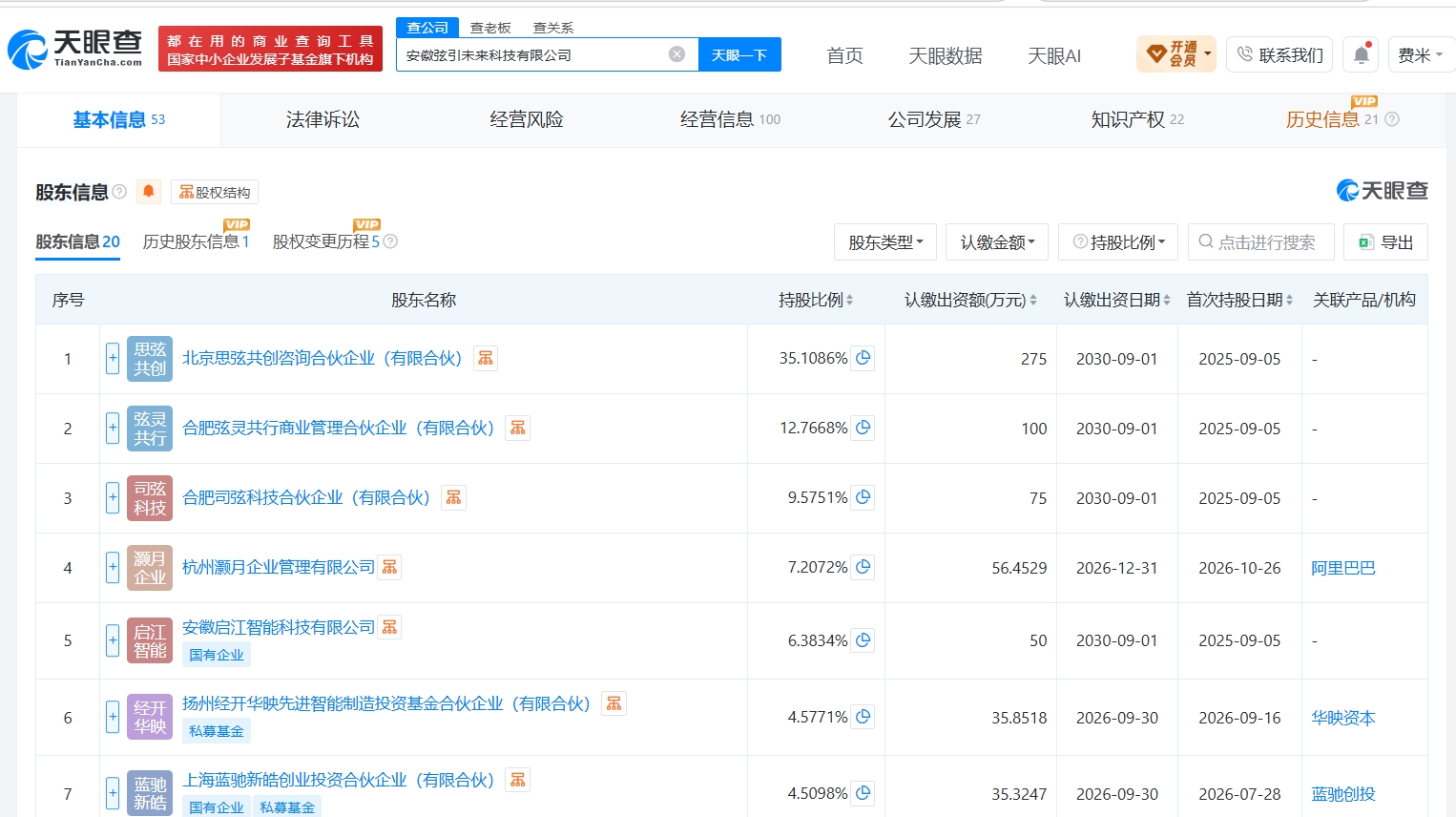This screenshot has width=1456, height=817.
Task: Show shareholding pie chart for 7.2072%
Action: click(863, 567)
